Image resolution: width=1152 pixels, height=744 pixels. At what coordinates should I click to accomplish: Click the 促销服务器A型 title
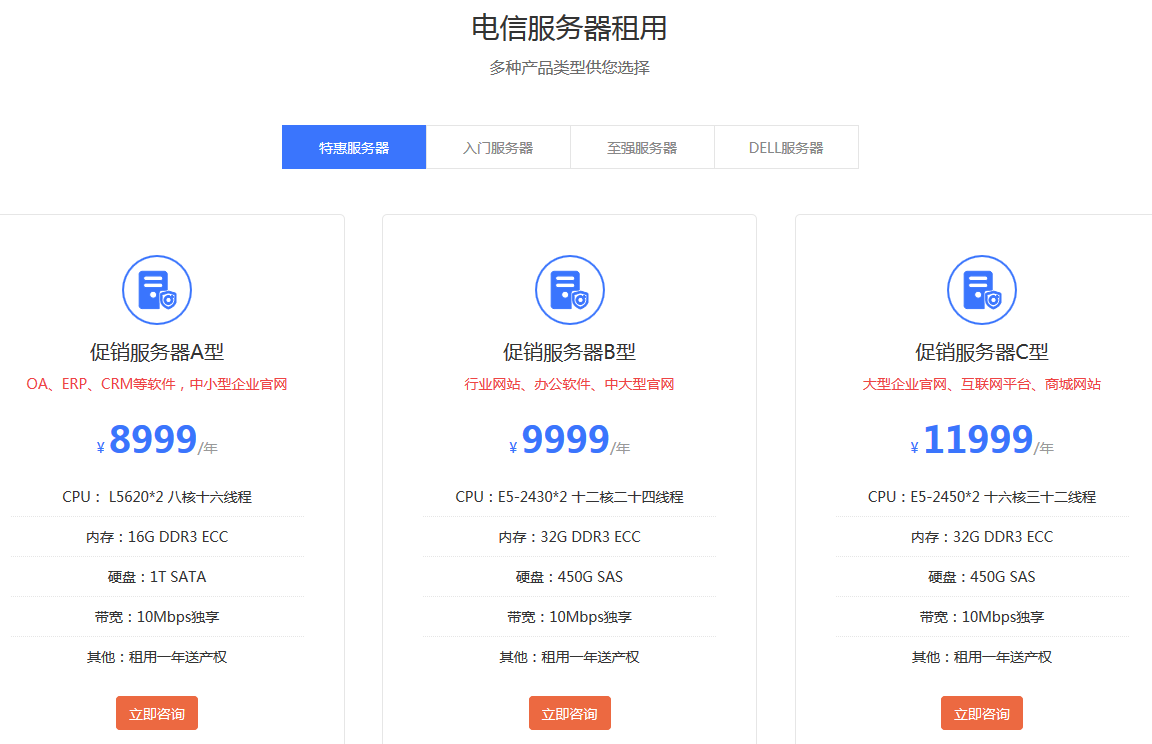(157, 352)
